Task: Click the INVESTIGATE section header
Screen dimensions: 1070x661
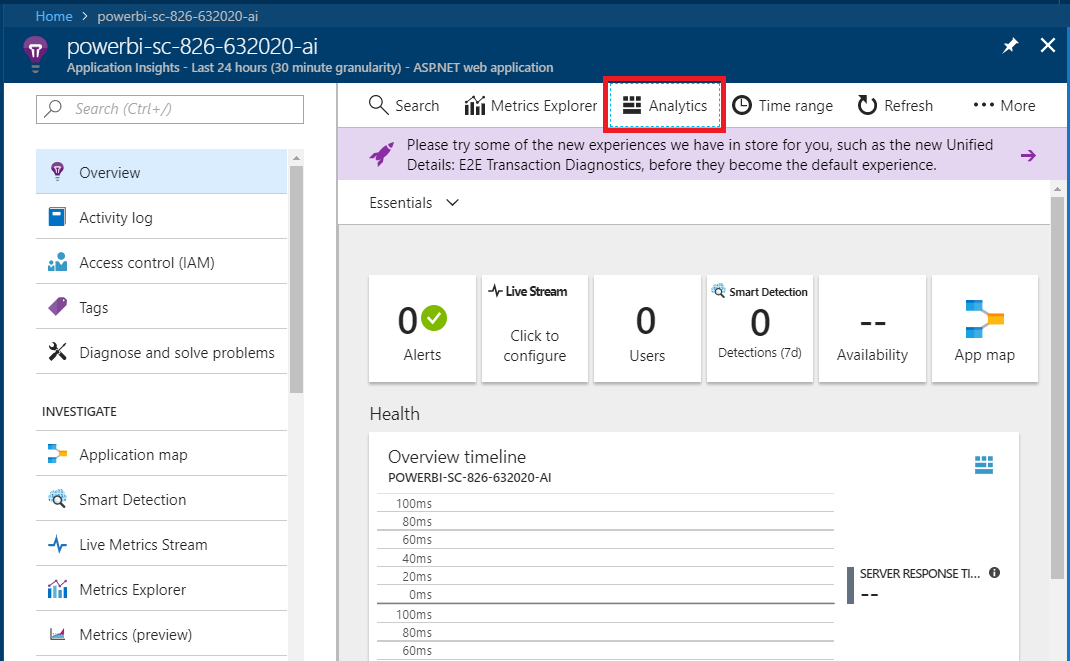Action: click(x=79, y=411)
